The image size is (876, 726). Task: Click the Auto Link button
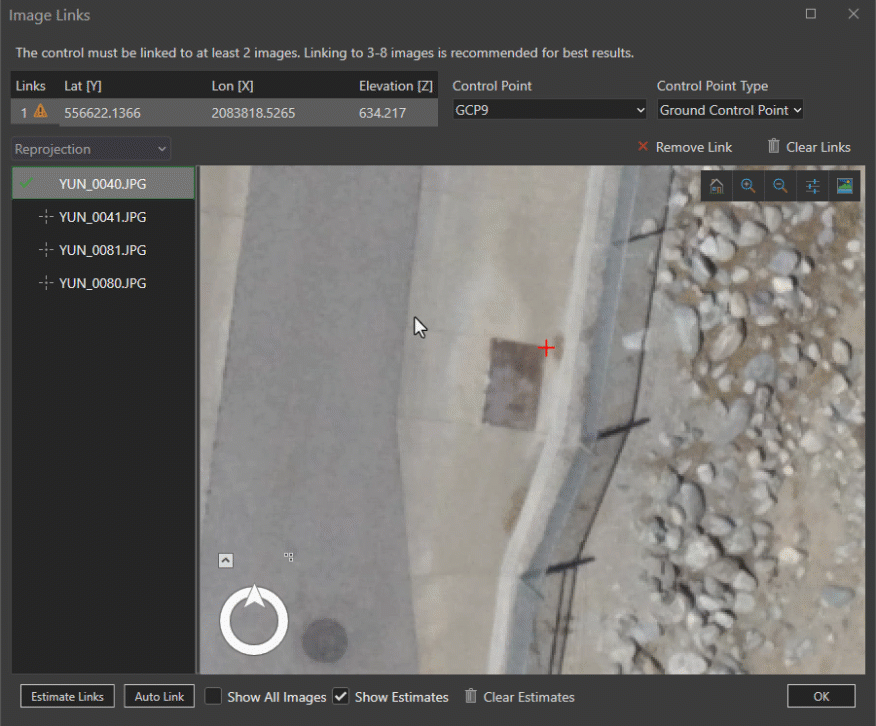click(158, 696)
